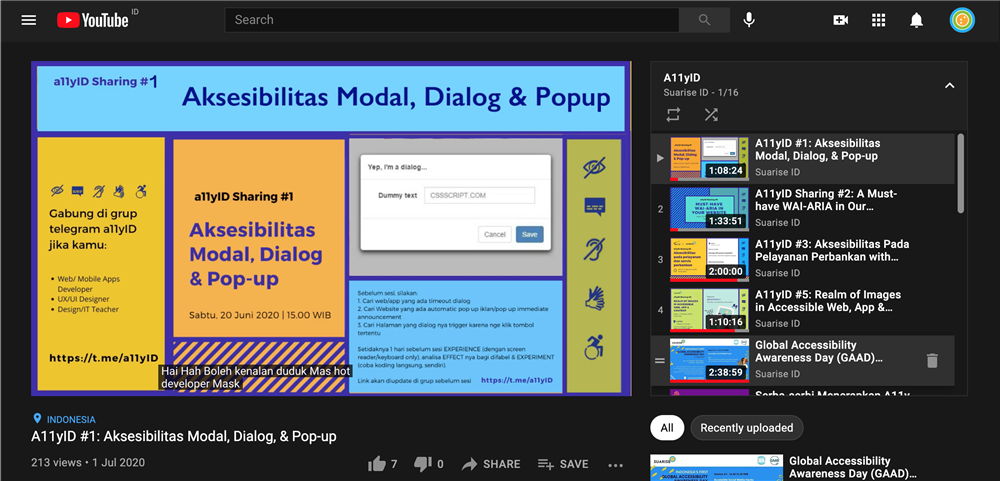The image size is (1000, 481).
Task: Open the Suarise ID channel link in playlist header
Action: click(x=687, y=93)
